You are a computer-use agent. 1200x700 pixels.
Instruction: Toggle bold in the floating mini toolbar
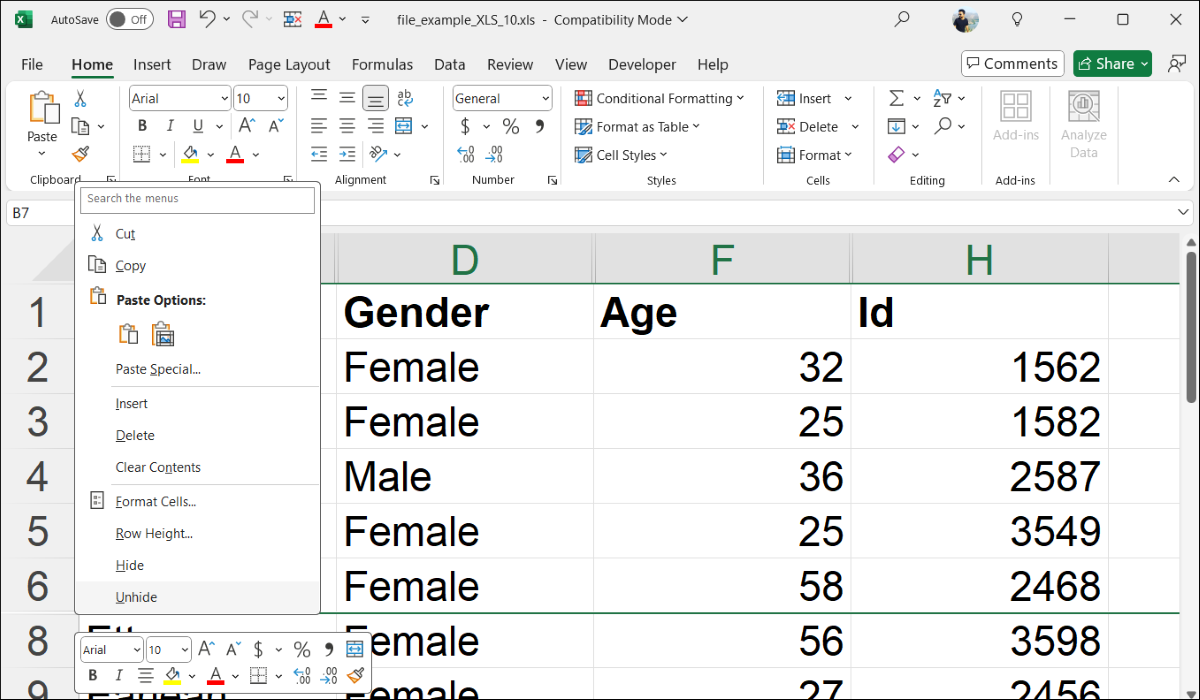91,675
